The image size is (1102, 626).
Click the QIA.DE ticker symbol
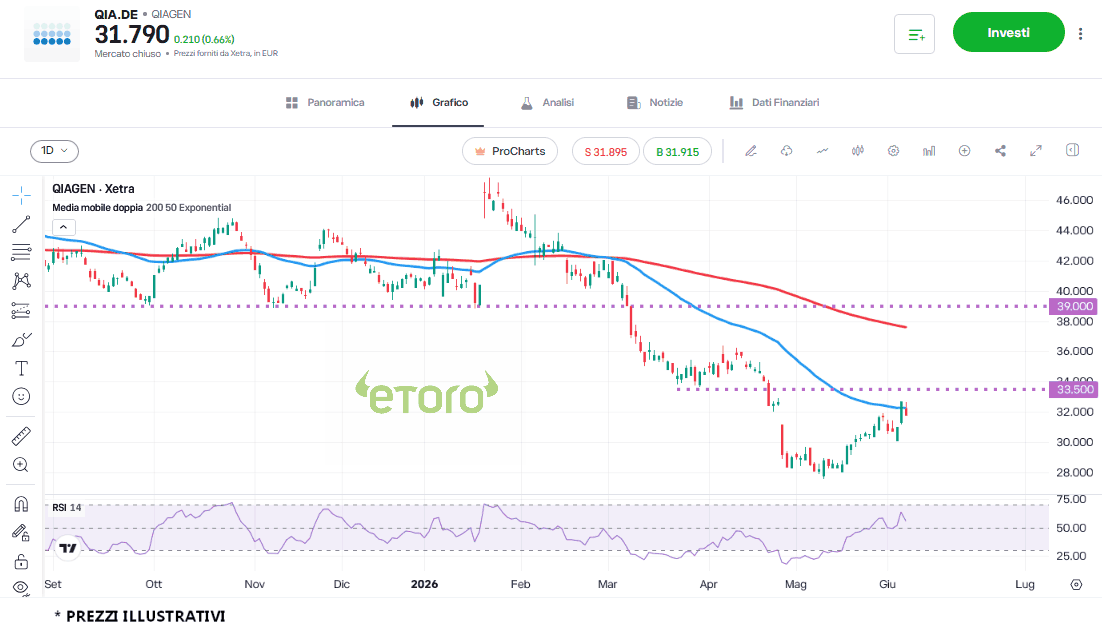[116, 14]
